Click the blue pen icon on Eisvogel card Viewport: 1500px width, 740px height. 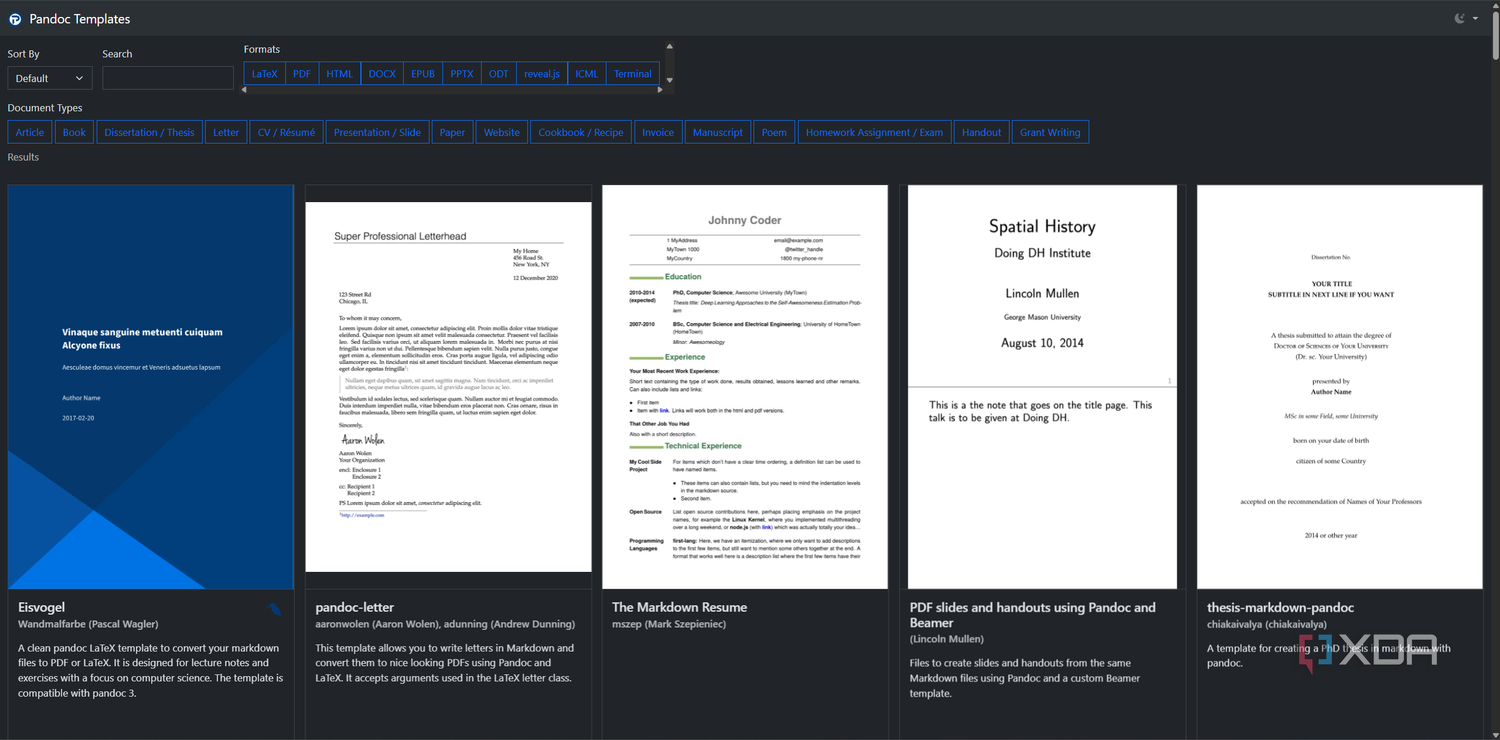(x=274, y=608)
